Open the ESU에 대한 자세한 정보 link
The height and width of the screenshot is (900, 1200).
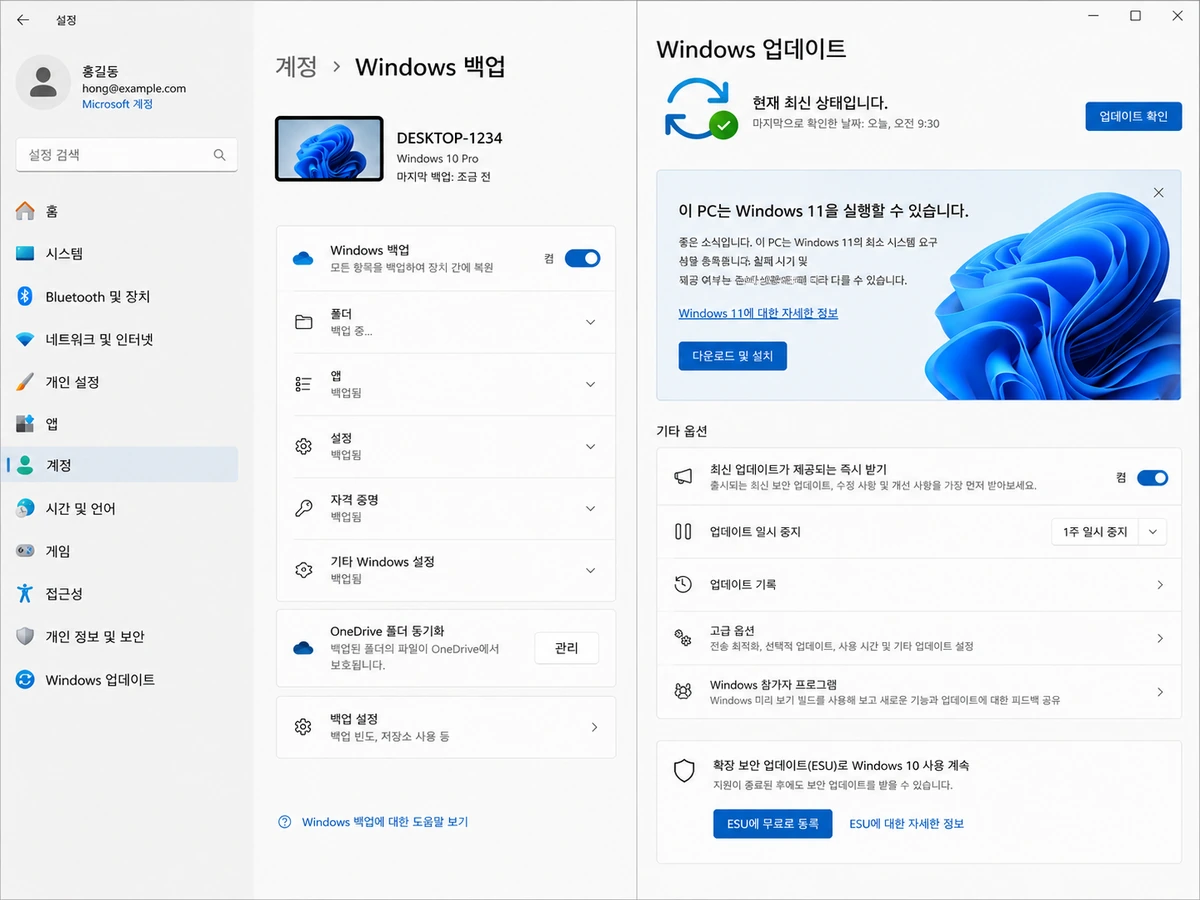tap(906, 824)
